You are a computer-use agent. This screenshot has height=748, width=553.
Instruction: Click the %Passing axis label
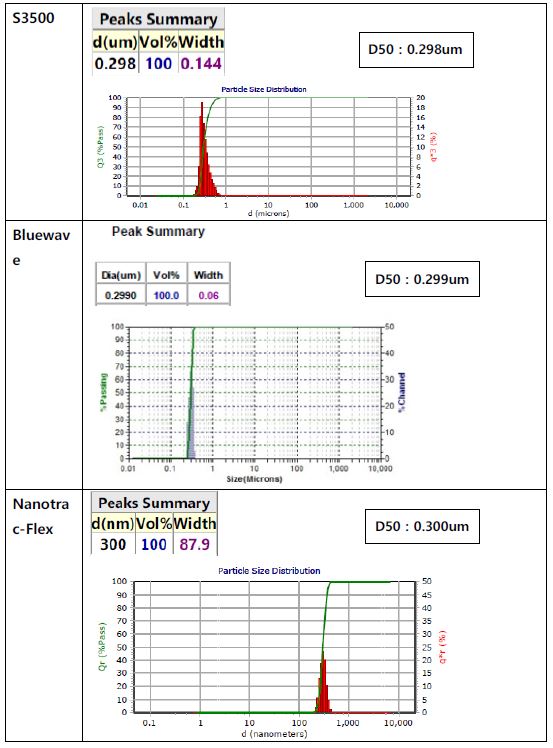104,392
